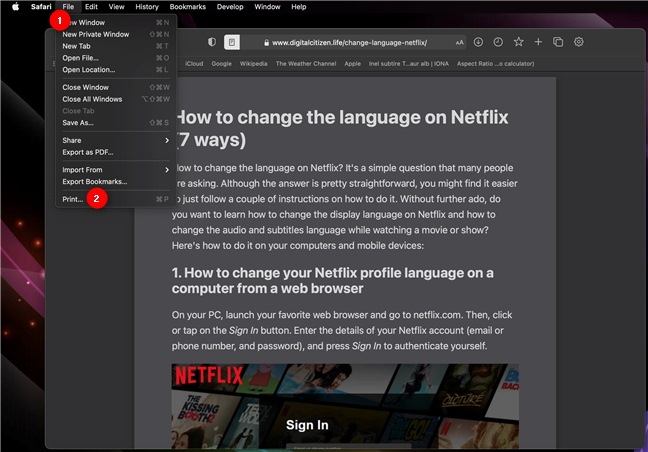
Task: Open the Safari menu
Action: (41, 7)
